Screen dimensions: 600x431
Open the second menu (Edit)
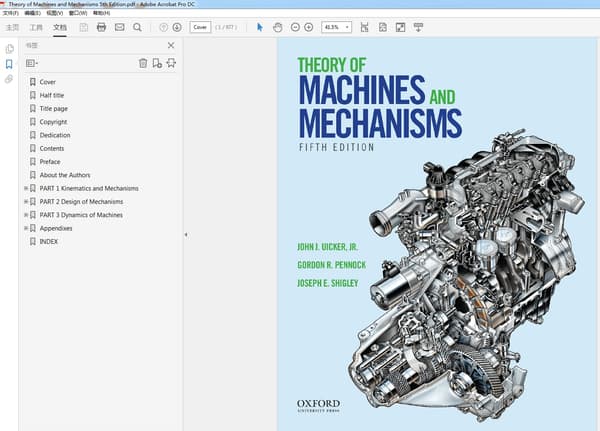pyautogui.click(x=33, y=13)
